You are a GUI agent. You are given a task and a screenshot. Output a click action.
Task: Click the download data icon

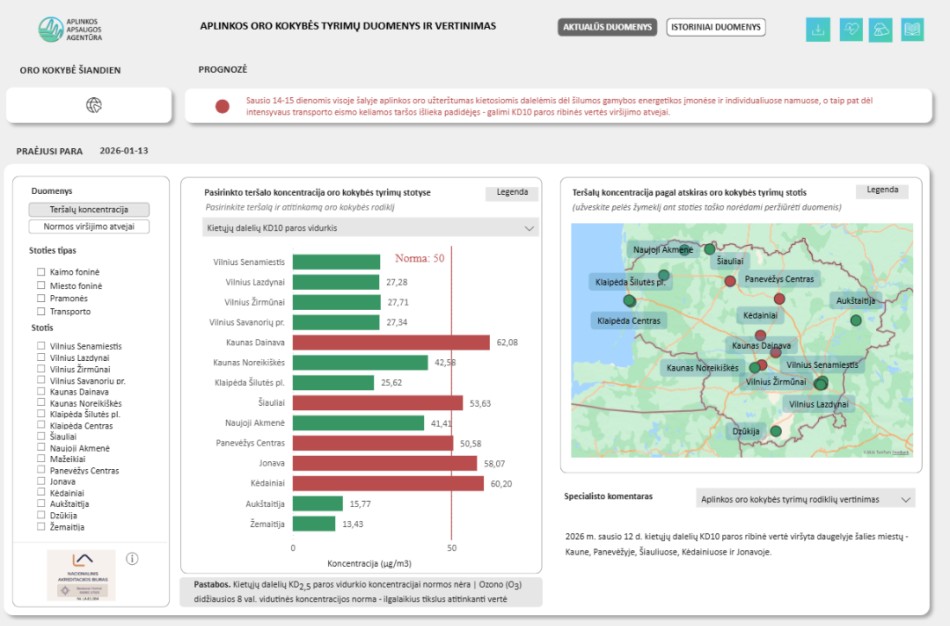(x=818, y=29)
